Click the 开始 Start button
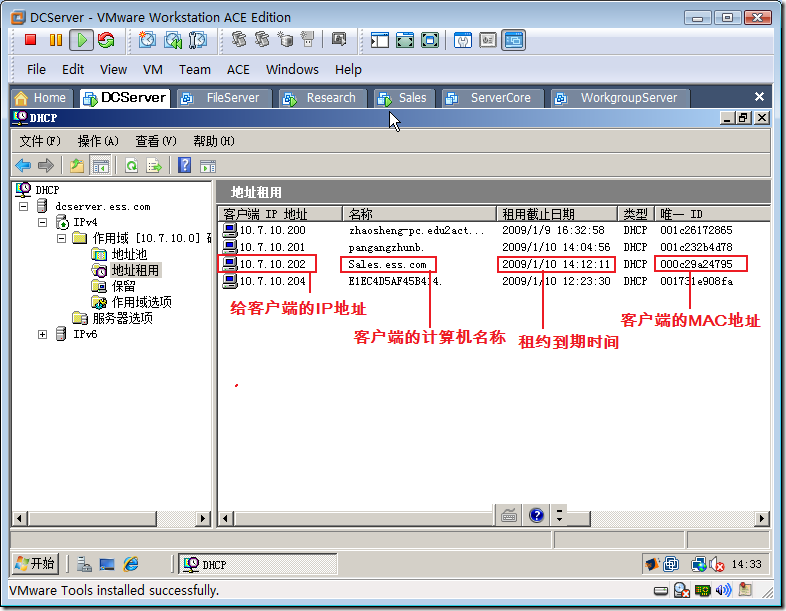 [35, 564]
